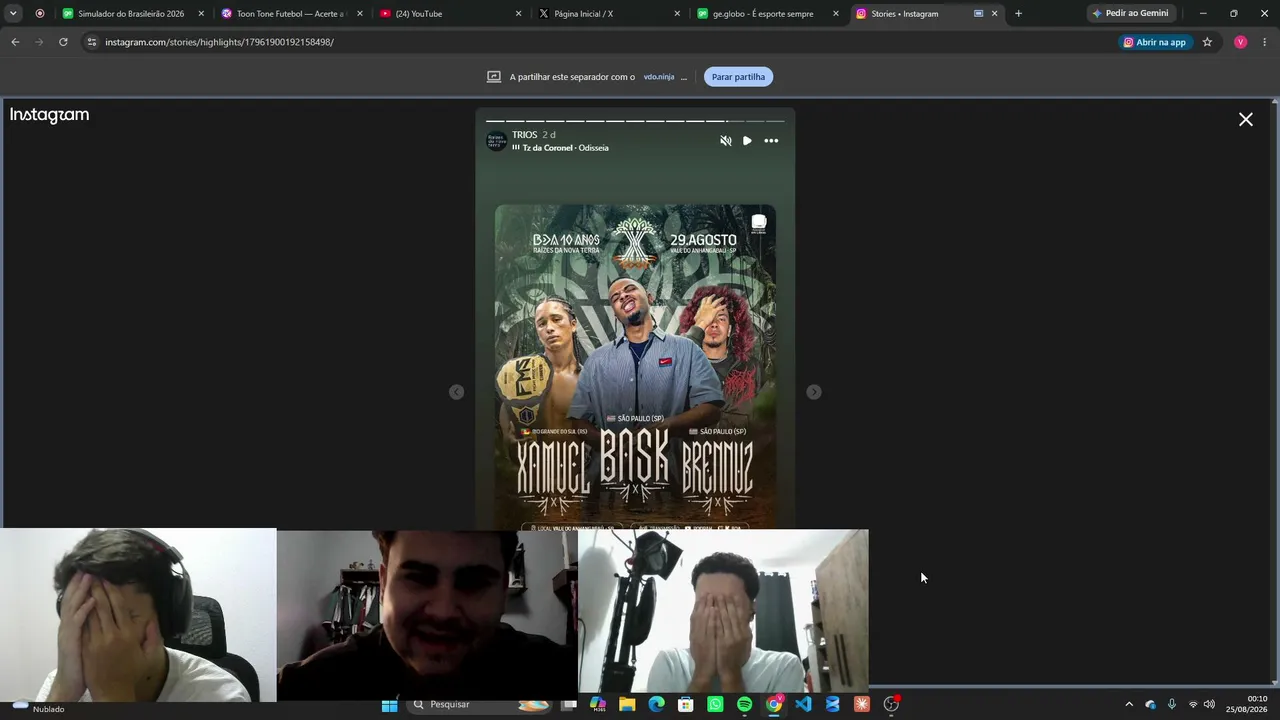Switch to the ge.globo tab

tap(766, 14)
